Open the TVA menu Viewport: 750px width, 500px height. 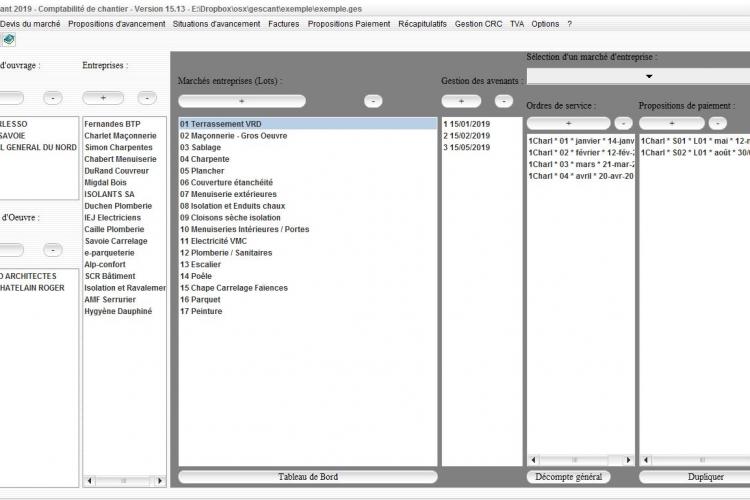(517, 24)
